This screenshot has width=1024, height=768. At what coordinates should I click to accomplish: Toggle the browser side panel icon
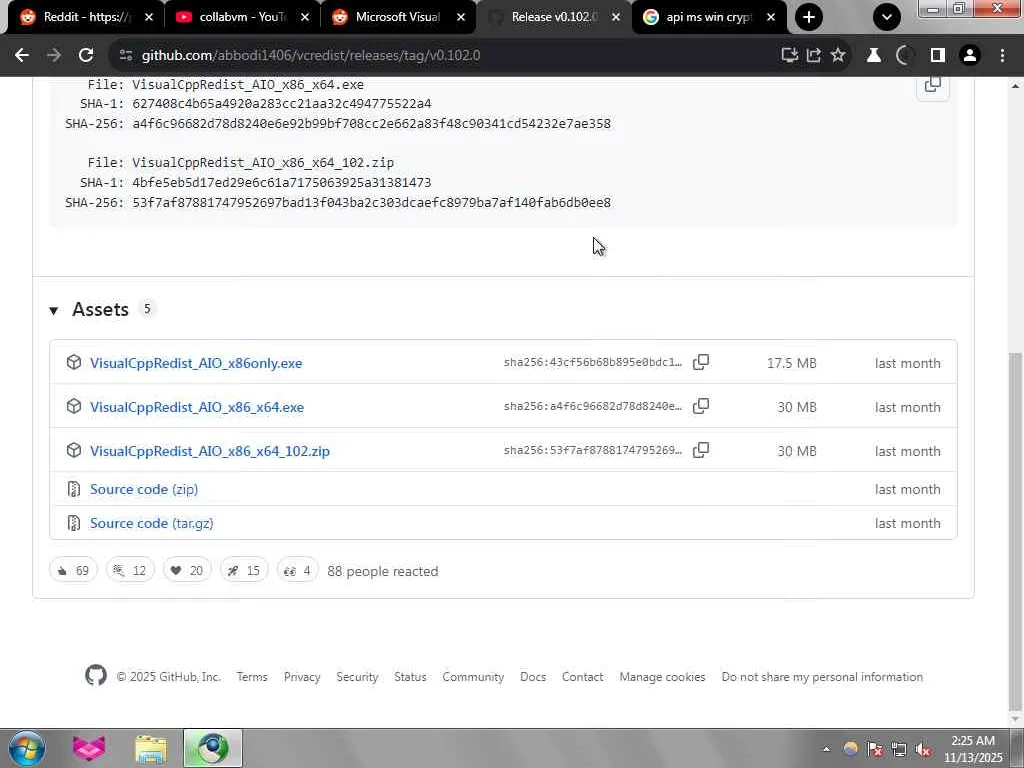[x=938, y=56]
